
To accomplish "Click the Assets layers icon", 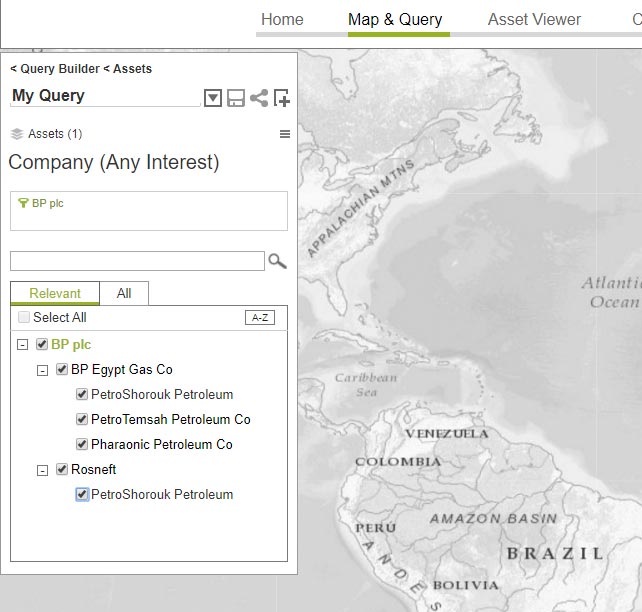I will coord(17,134).
